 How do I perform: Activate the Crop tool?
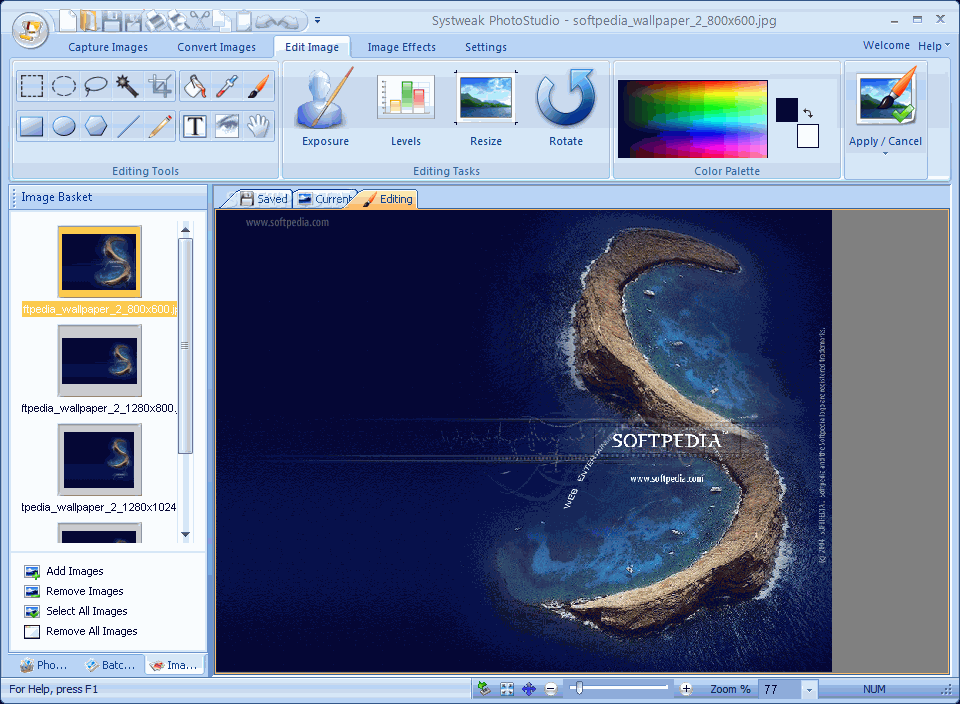pyautogui.click(x=160, y=86)
